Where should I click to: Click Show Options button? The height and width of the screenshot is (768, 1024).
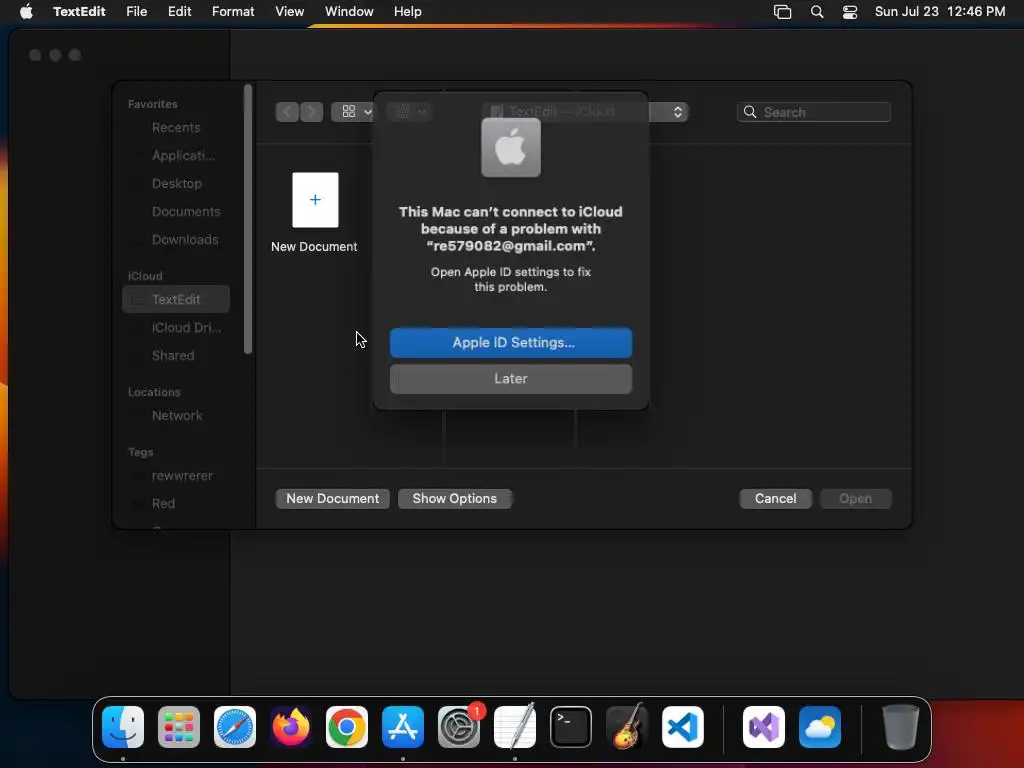(455, 498)
